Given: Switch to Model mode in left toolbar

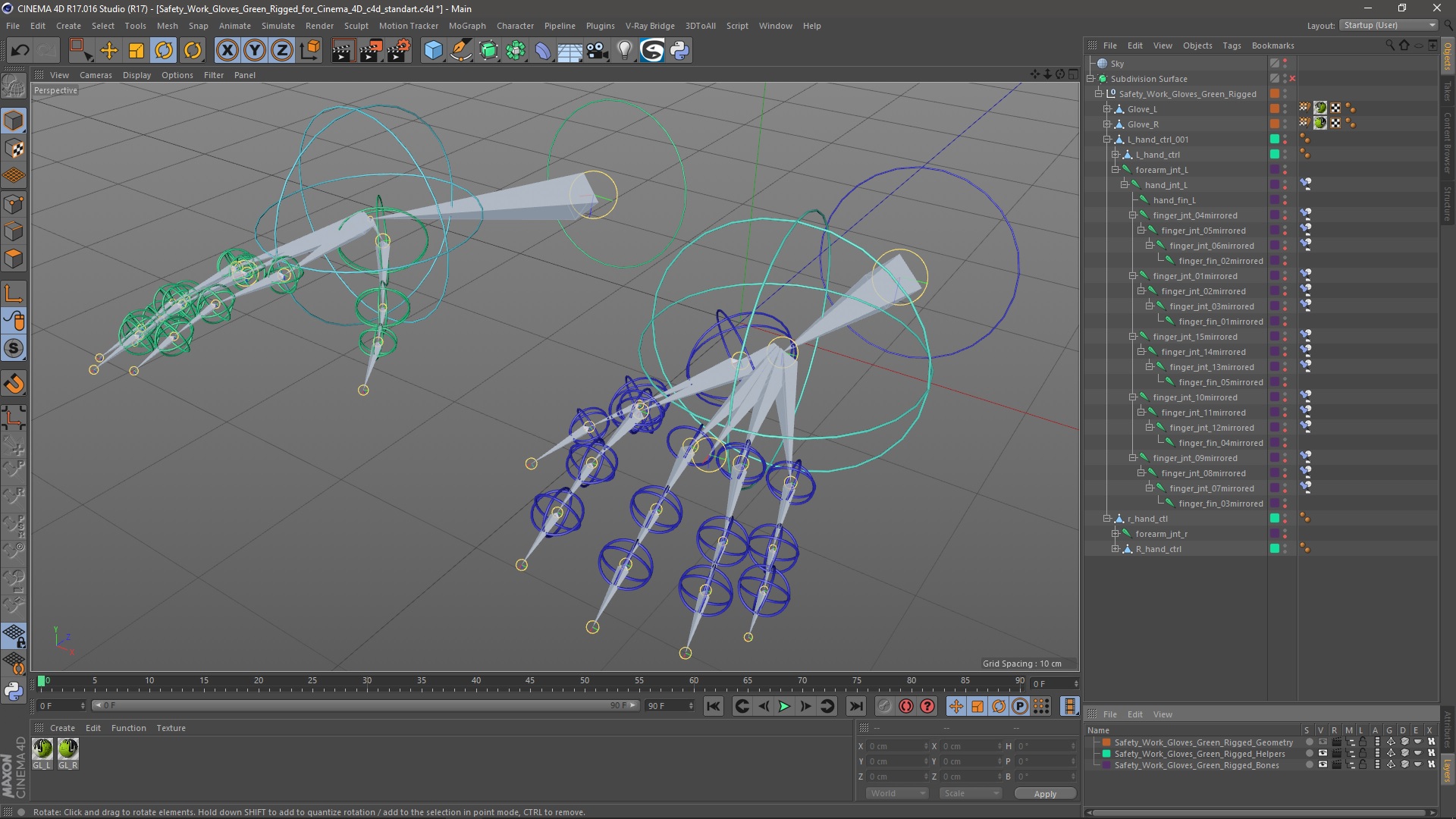Looking at the screenshot, I should (14, 121).
